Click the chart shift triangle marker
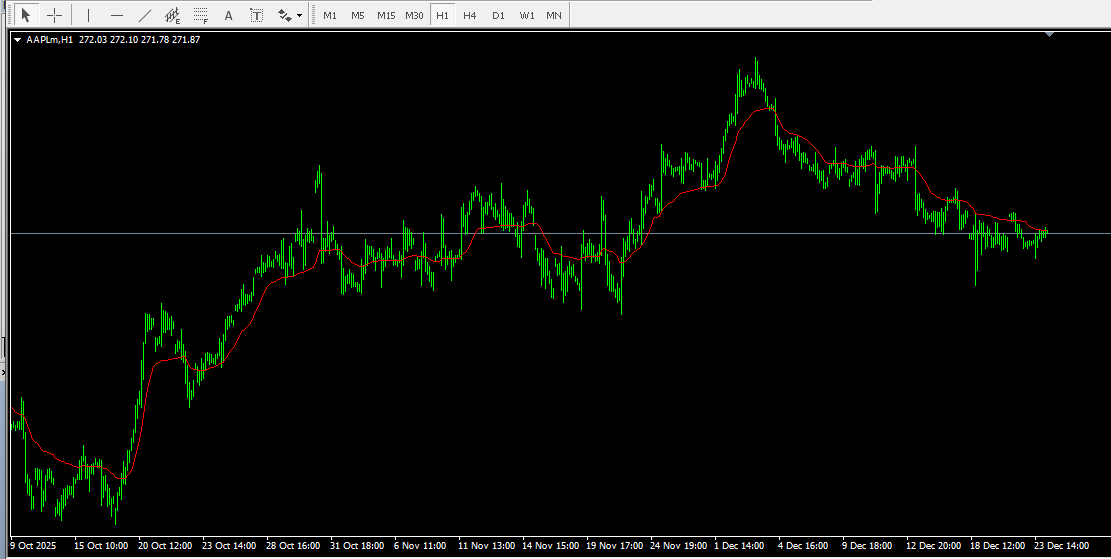This screenshot has height=559, width=1111. (1049, 35)
